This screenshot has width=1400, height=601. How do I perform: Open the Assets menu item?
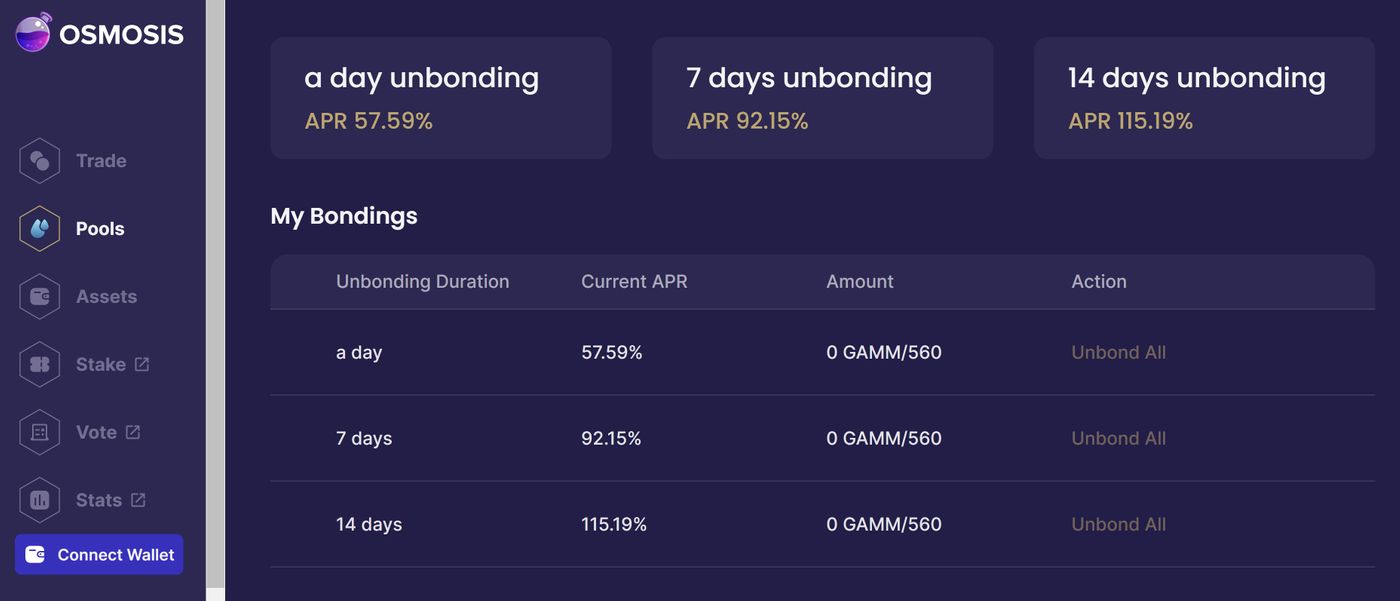pos(106,297)
